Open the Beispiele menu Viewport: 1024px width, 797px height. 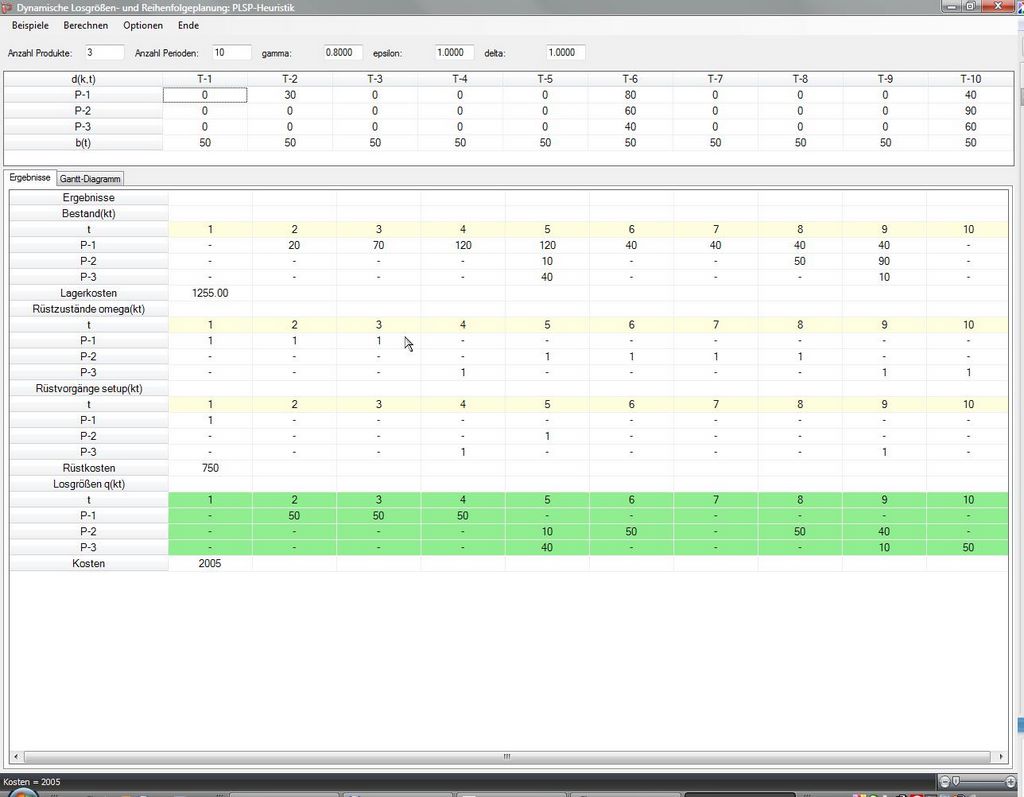point(30,25)
